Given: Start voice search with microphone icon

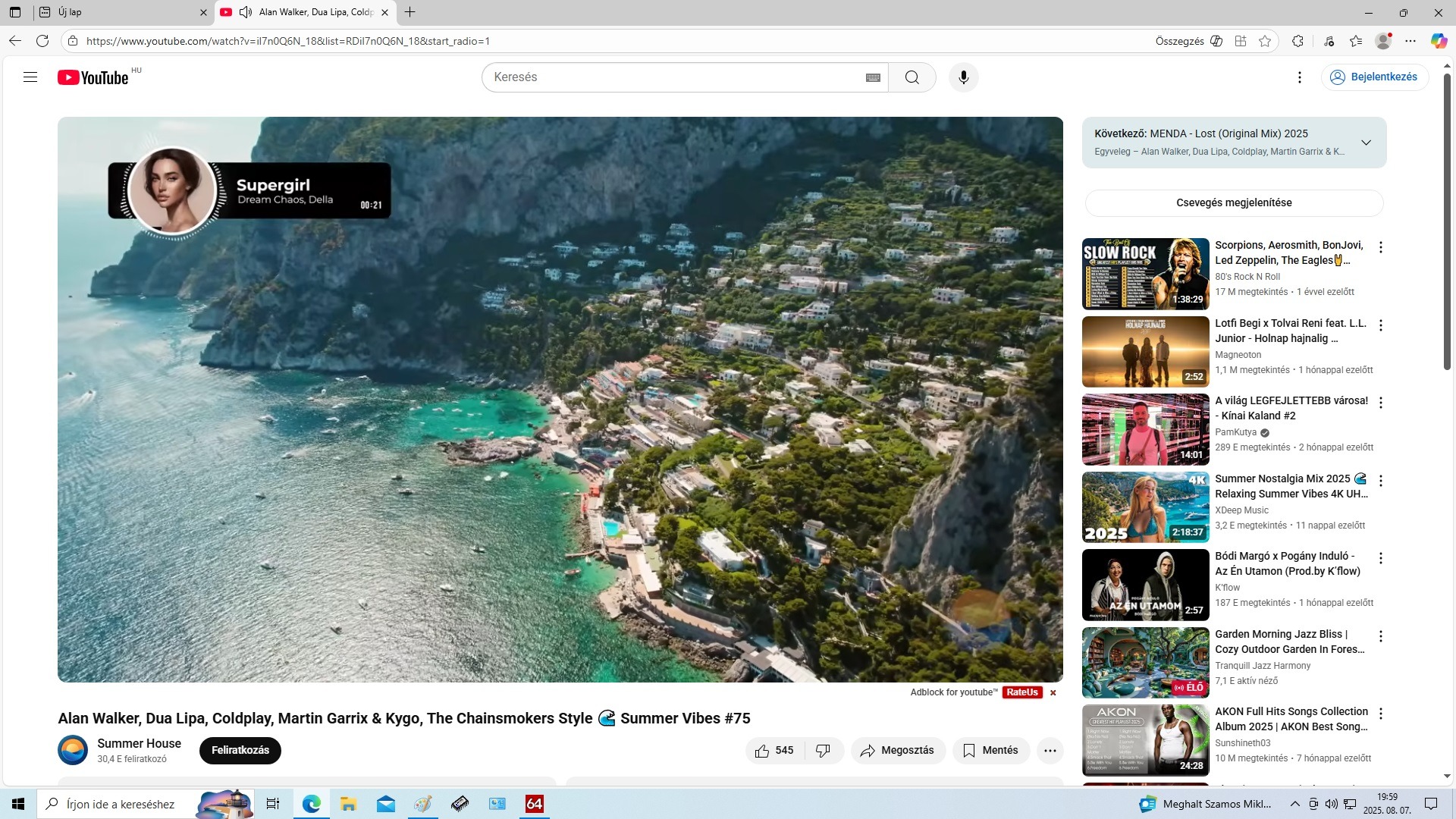Looking at the screenshot, I should [963, 77].
